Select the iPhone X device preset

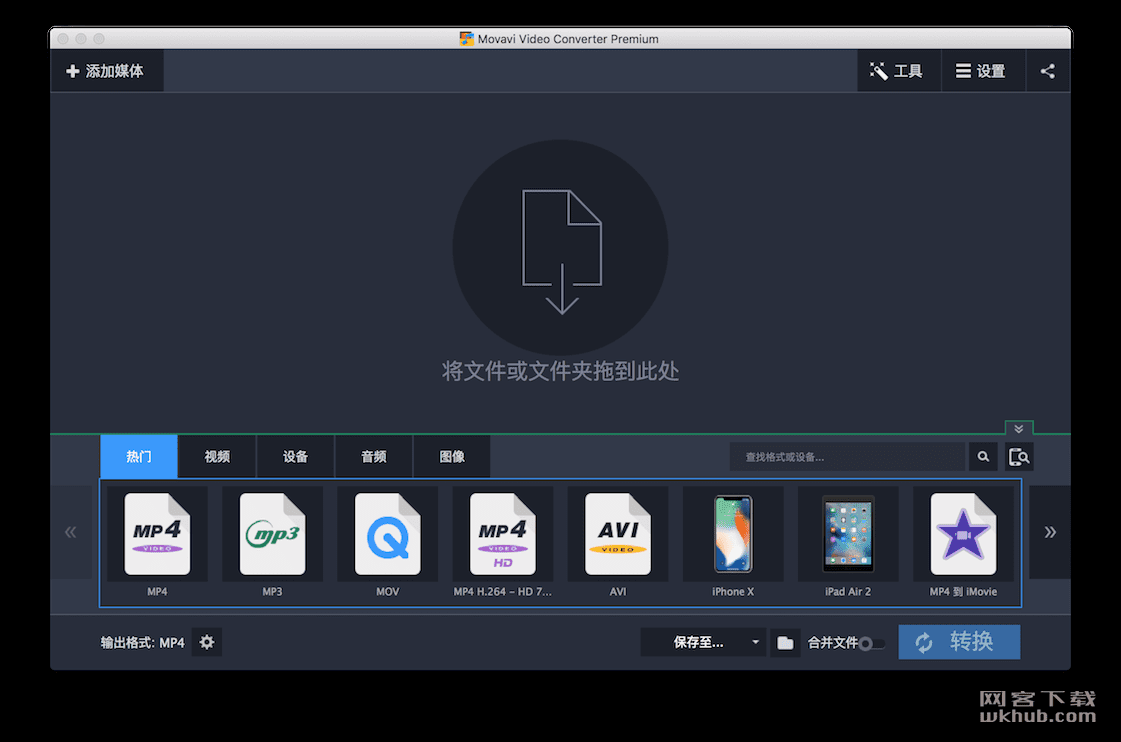(x=733, y=543)
